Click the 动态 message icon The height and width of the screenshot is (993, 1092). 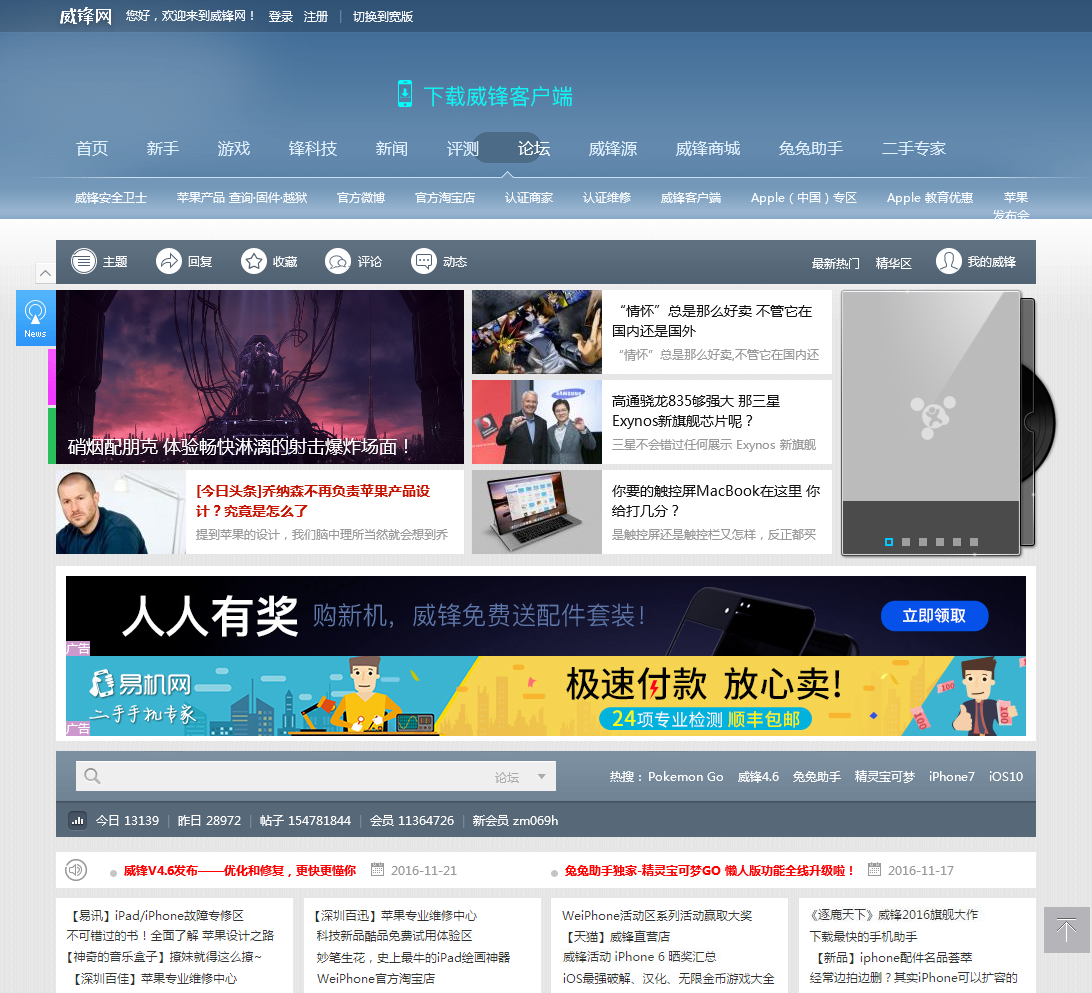[423, 262]
